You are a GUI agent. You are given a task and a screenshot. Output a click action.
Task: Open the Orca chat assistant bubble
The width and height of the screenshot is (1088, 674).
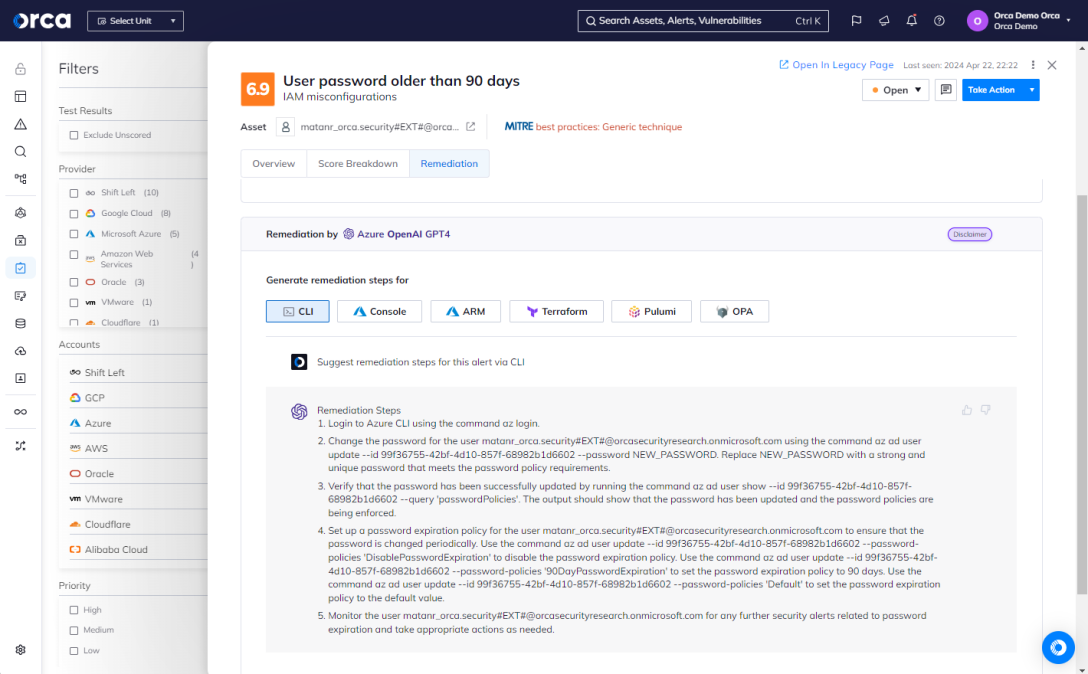coord(1058,647)
